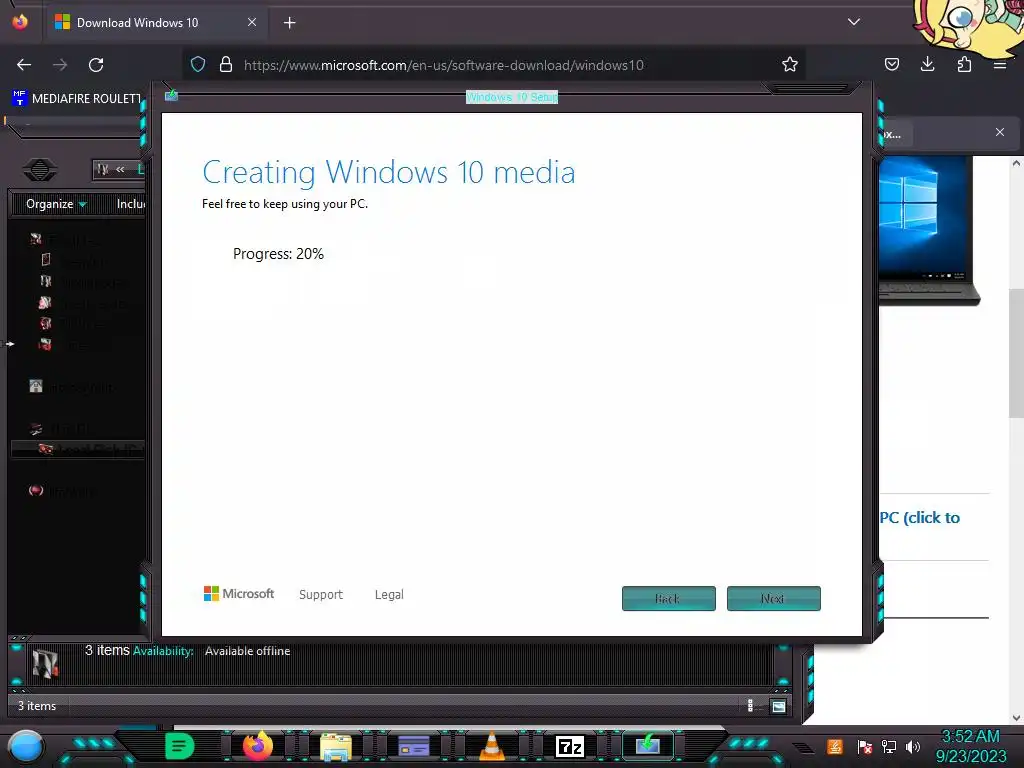Open the tracking protection shield icon
This screenshot has width=1024, height=768.
tap(198, 65)
